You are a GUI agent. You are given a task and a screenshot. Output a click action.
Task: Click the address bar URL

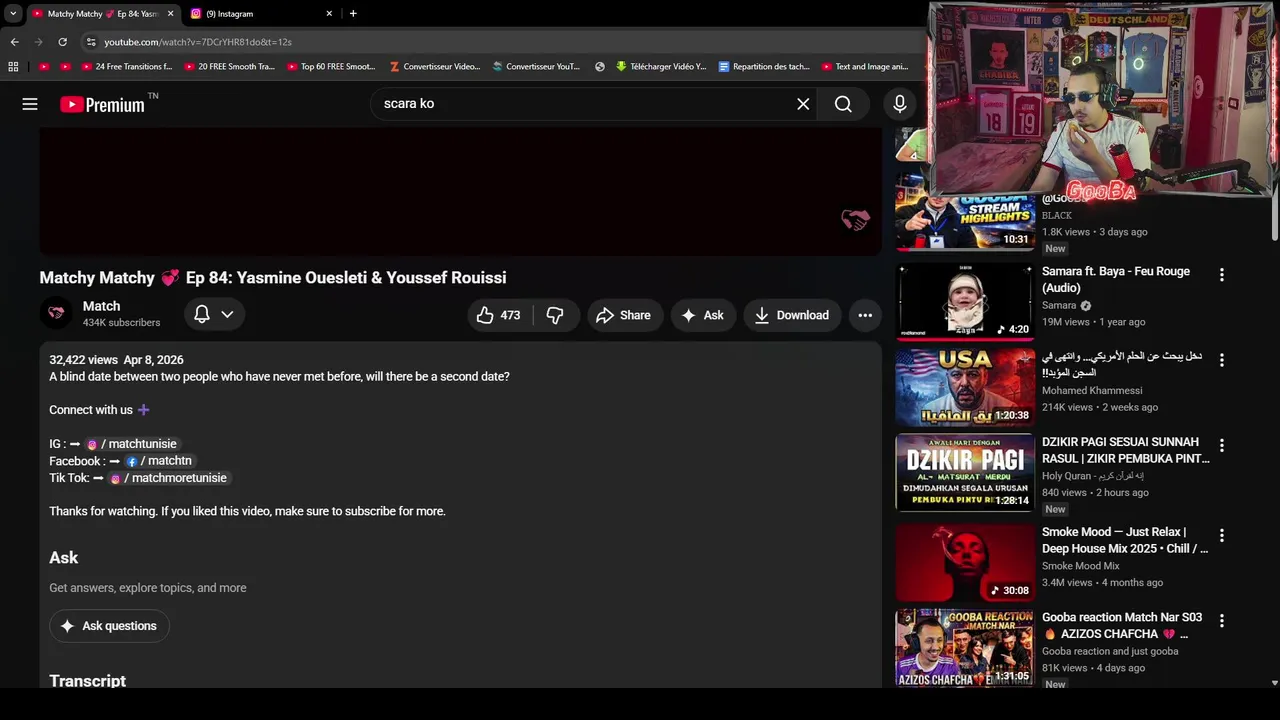click(198, 42)
